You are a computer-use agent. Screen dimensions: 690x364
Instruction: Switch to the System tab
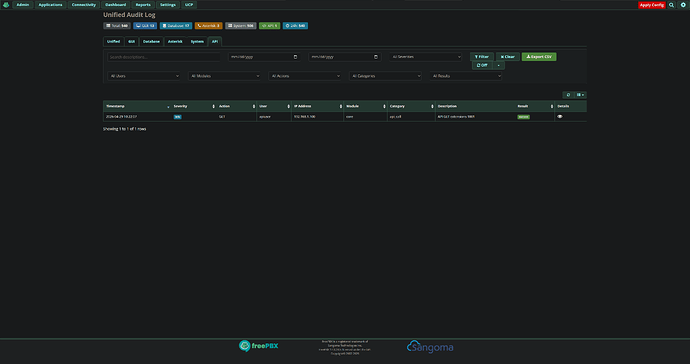click(x=197, y=42)
